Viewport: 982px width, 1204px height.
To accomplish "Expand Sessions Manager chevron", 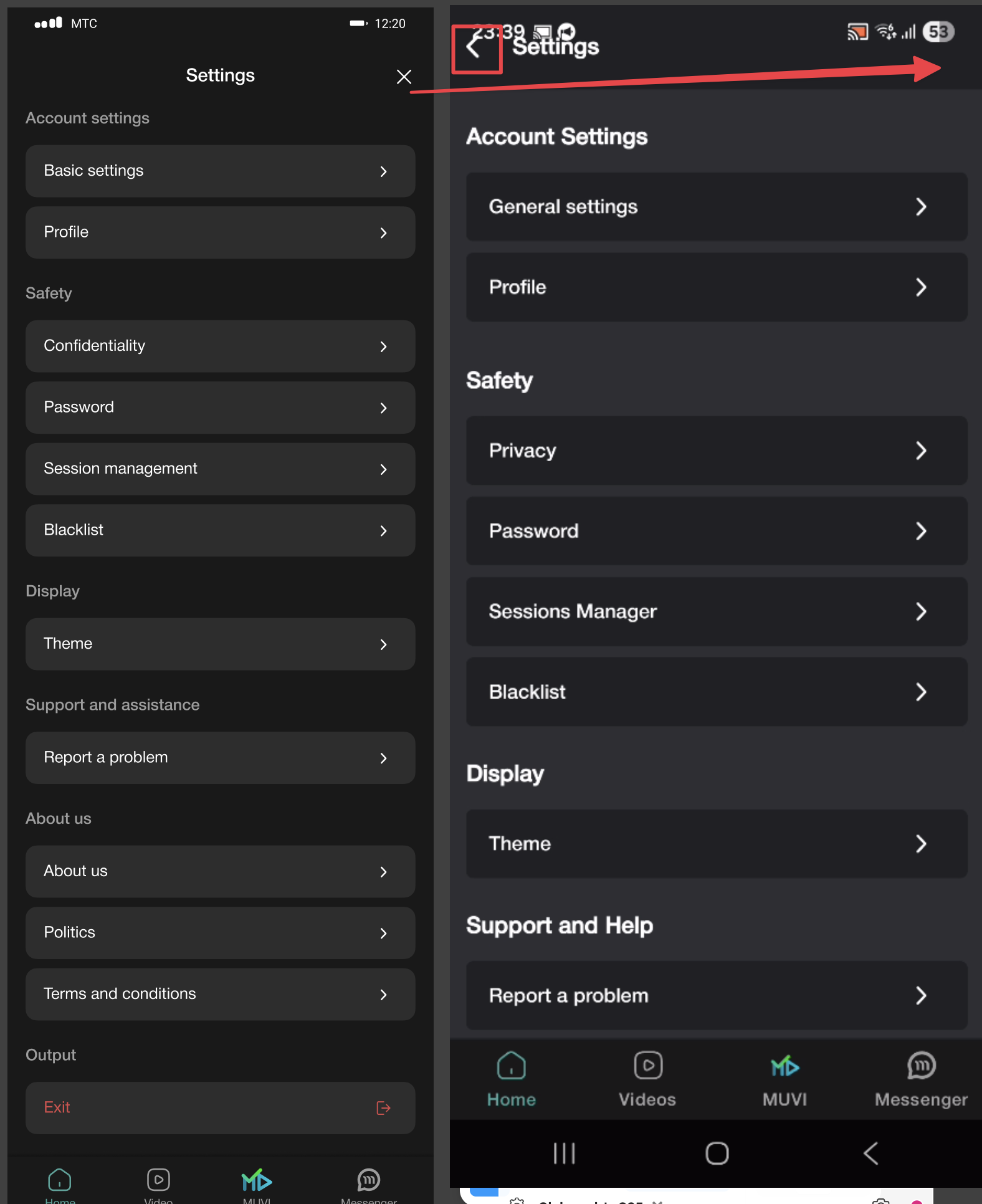I will click(x=920, y=611).
